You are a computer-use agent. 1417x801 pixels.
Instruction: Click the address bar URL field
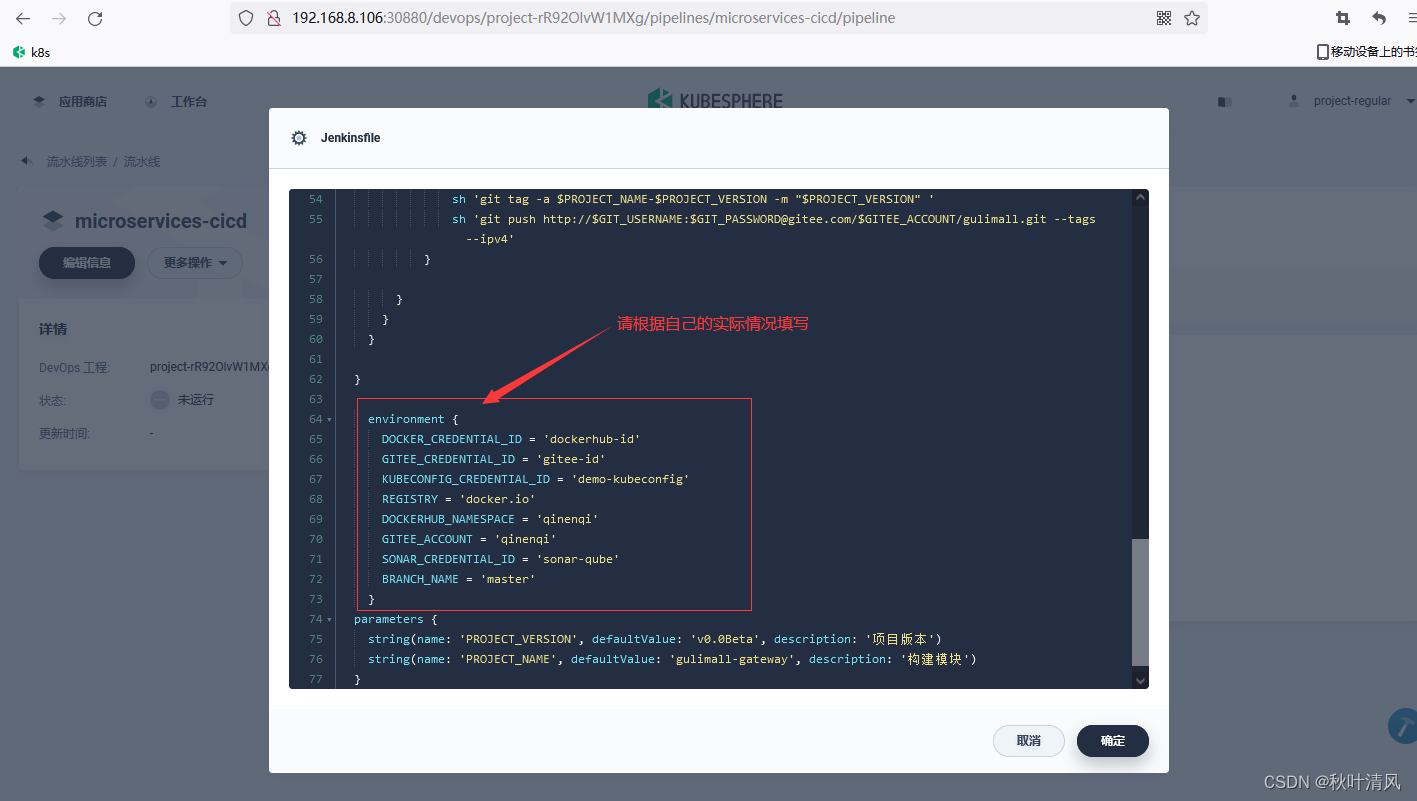tap(720, 18)
